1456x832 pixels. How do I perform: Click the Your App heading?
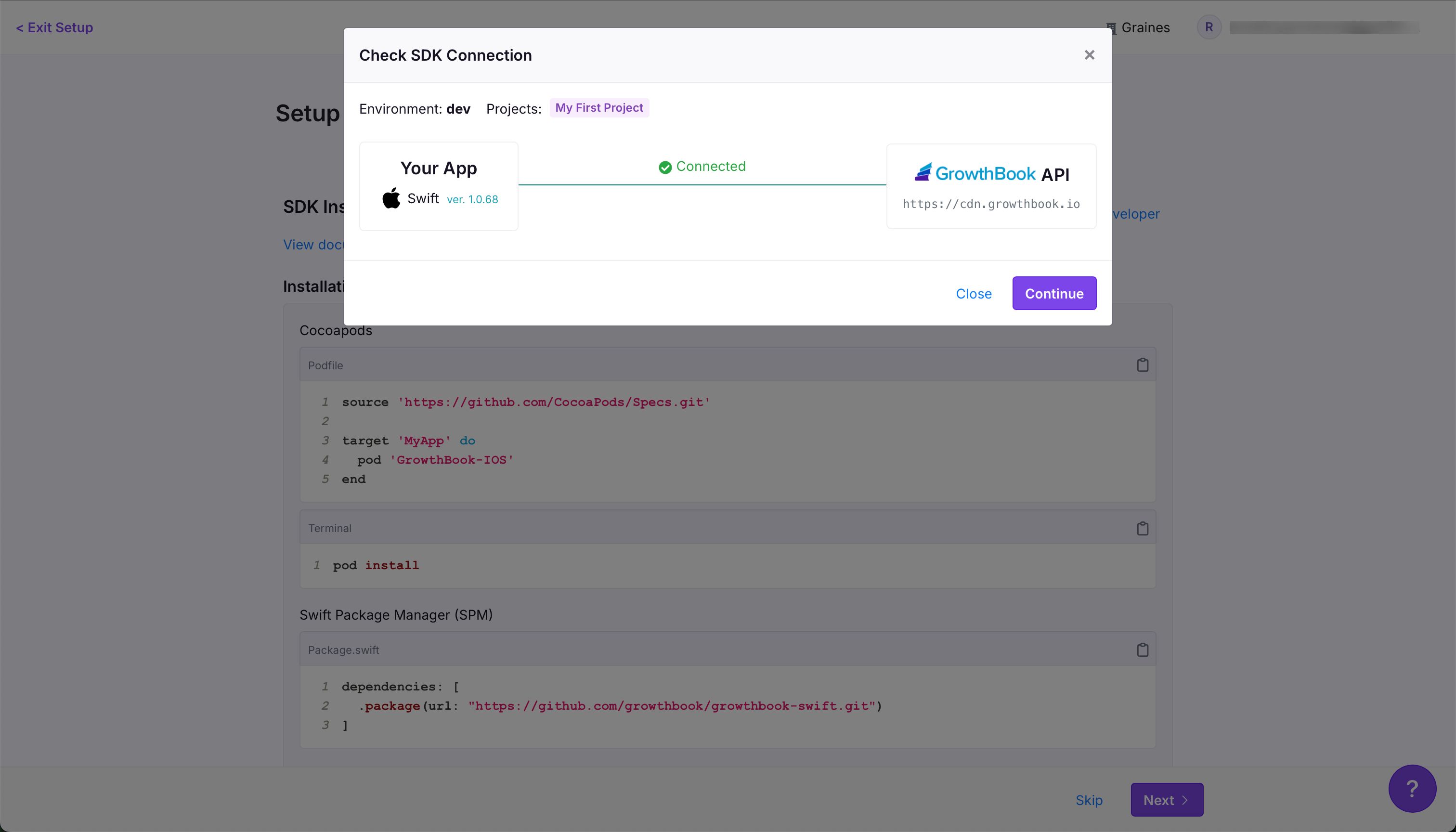[438, 168]
